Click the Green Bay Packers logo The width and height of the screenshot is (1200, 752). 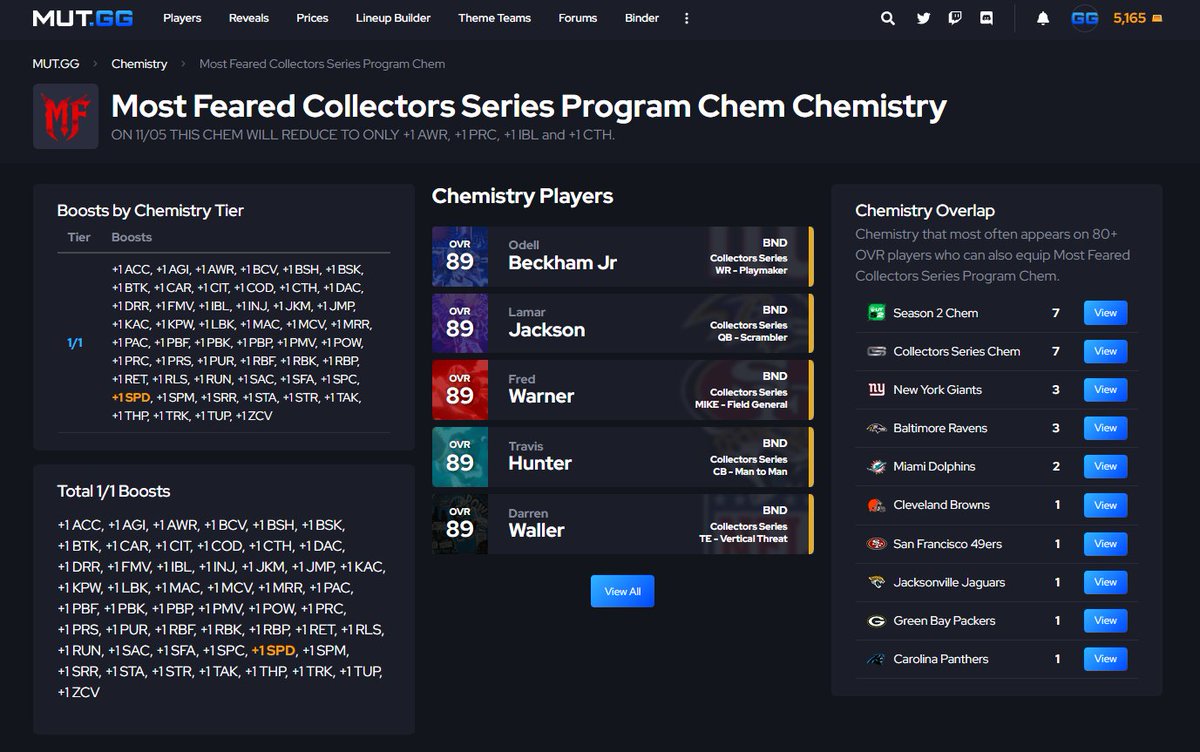point(876,621)
